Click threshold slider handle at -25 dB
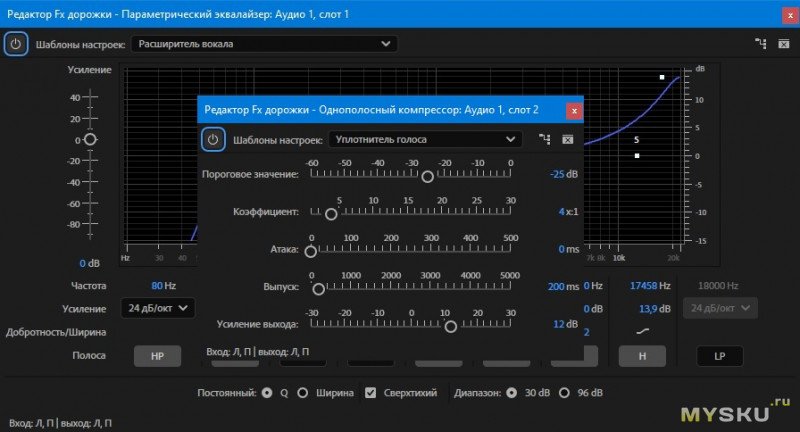Image resolution: width=800 pixels, height=432 pixels. coord(427,176)
